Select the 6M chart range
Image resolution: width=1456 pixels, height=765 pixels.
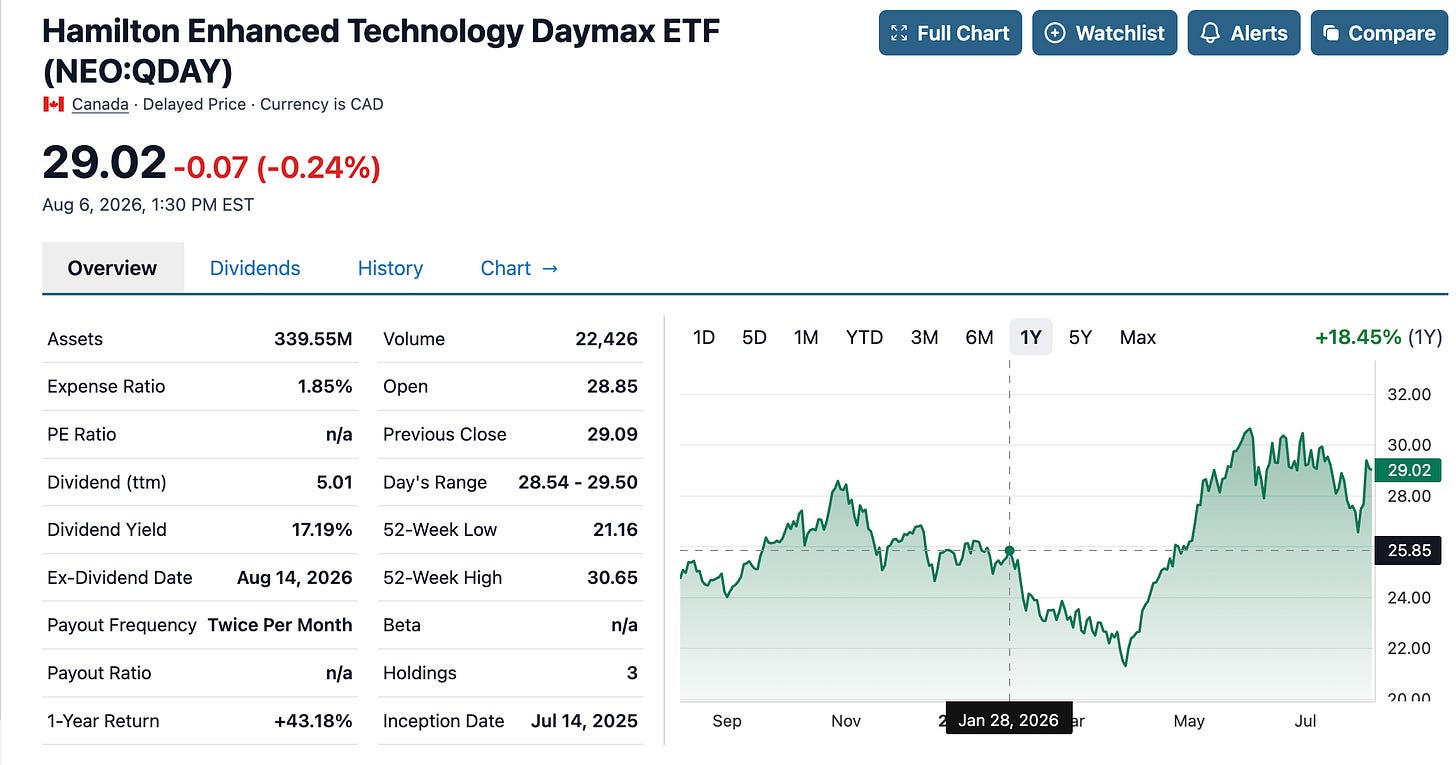pos(979,337)
